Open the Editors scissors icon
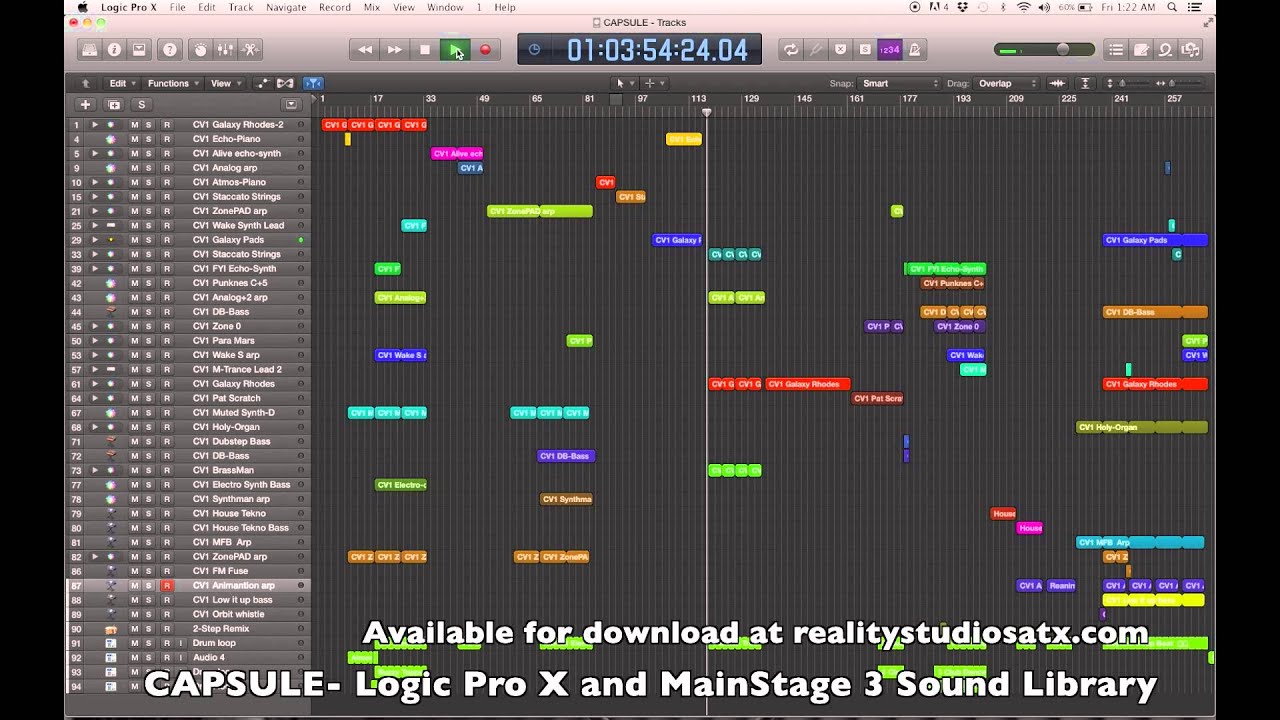This screenshot has width=1280, height=720. pos(250,49)
